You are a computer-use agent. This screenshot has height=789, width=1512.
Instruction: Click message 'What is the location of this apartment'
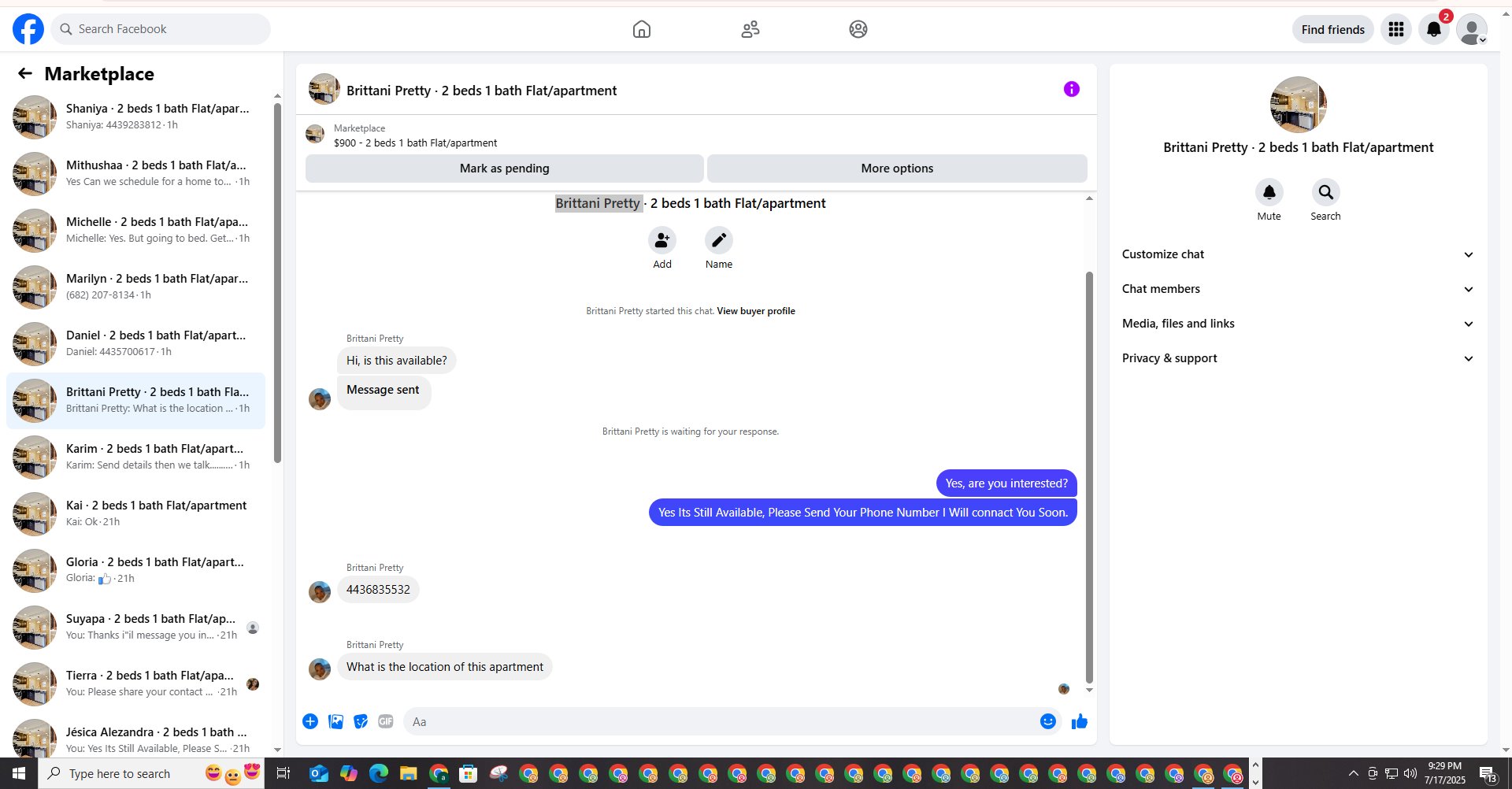coord(445,667)
